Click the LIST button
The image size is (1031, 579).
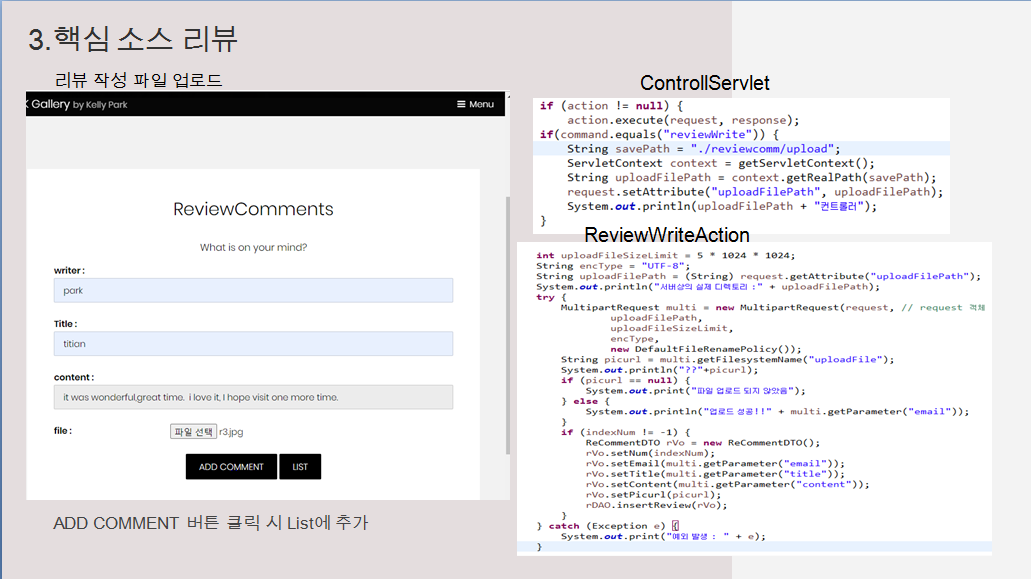pyautogui.click(x=300, y=466)
